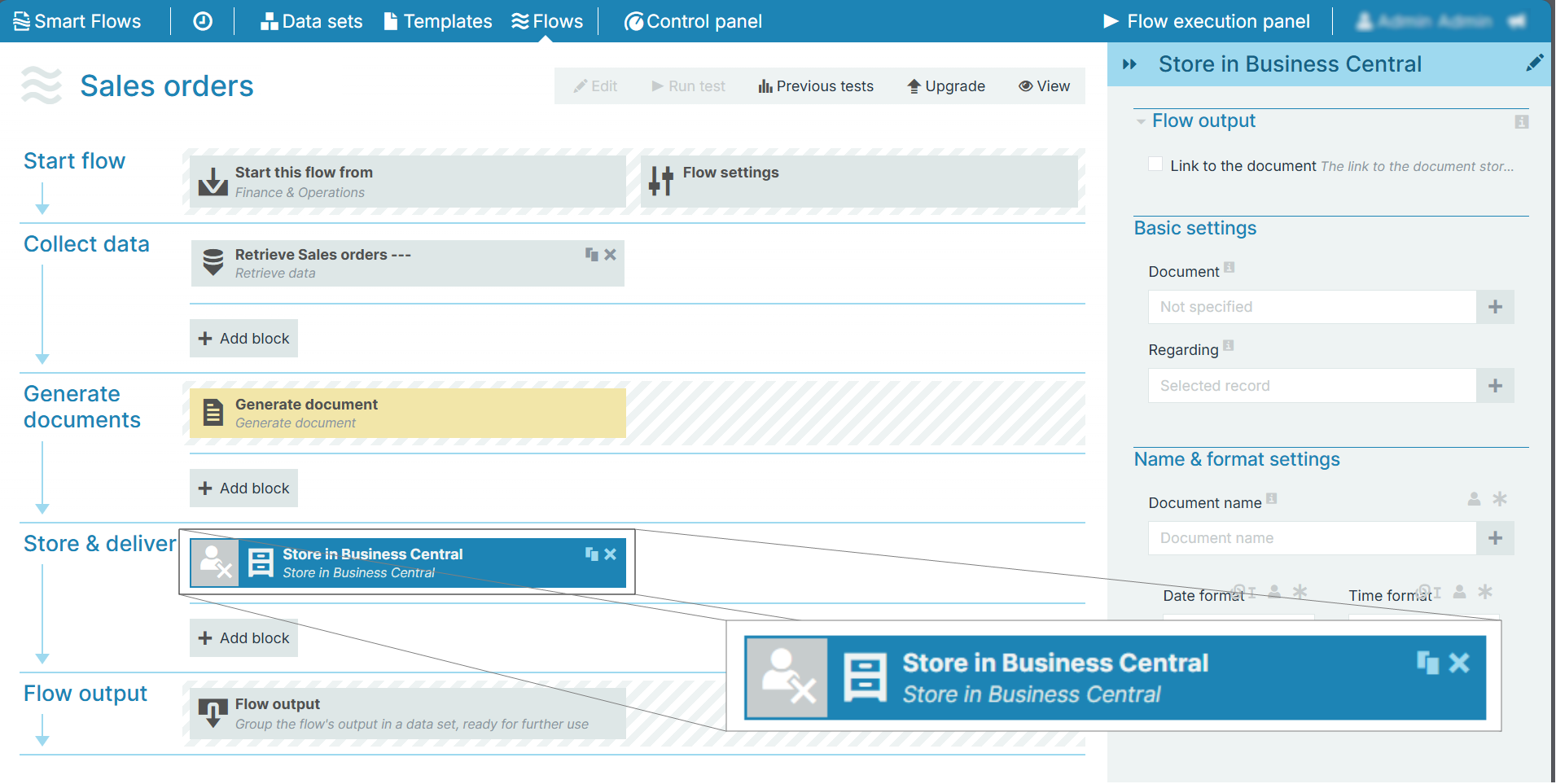
Task: Click the Document name input field
Action: [x=1313, y=538]
